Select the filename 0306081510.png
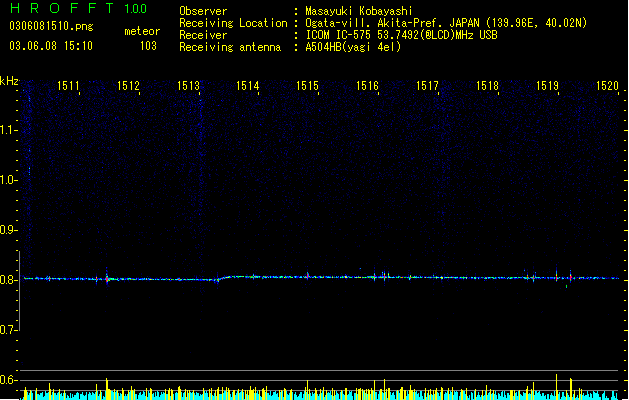 (51, 26)
